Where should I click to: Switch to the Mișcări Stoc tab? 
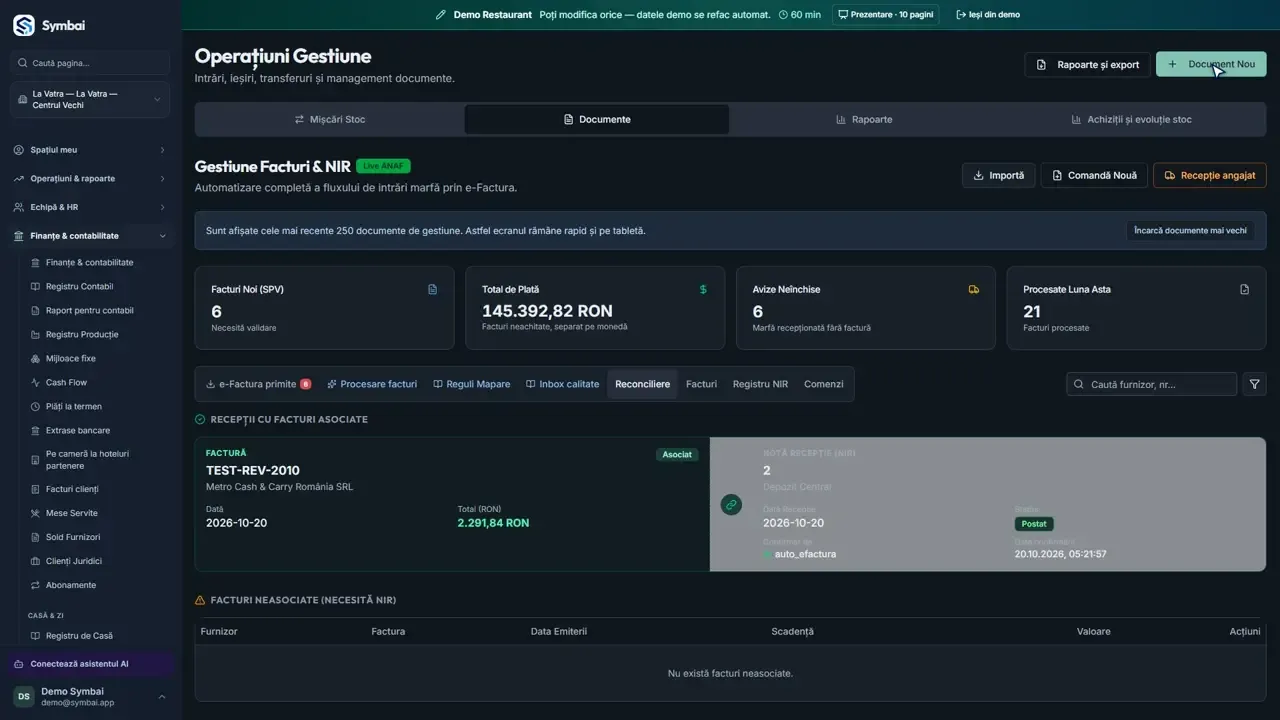[x=330, y=119]
